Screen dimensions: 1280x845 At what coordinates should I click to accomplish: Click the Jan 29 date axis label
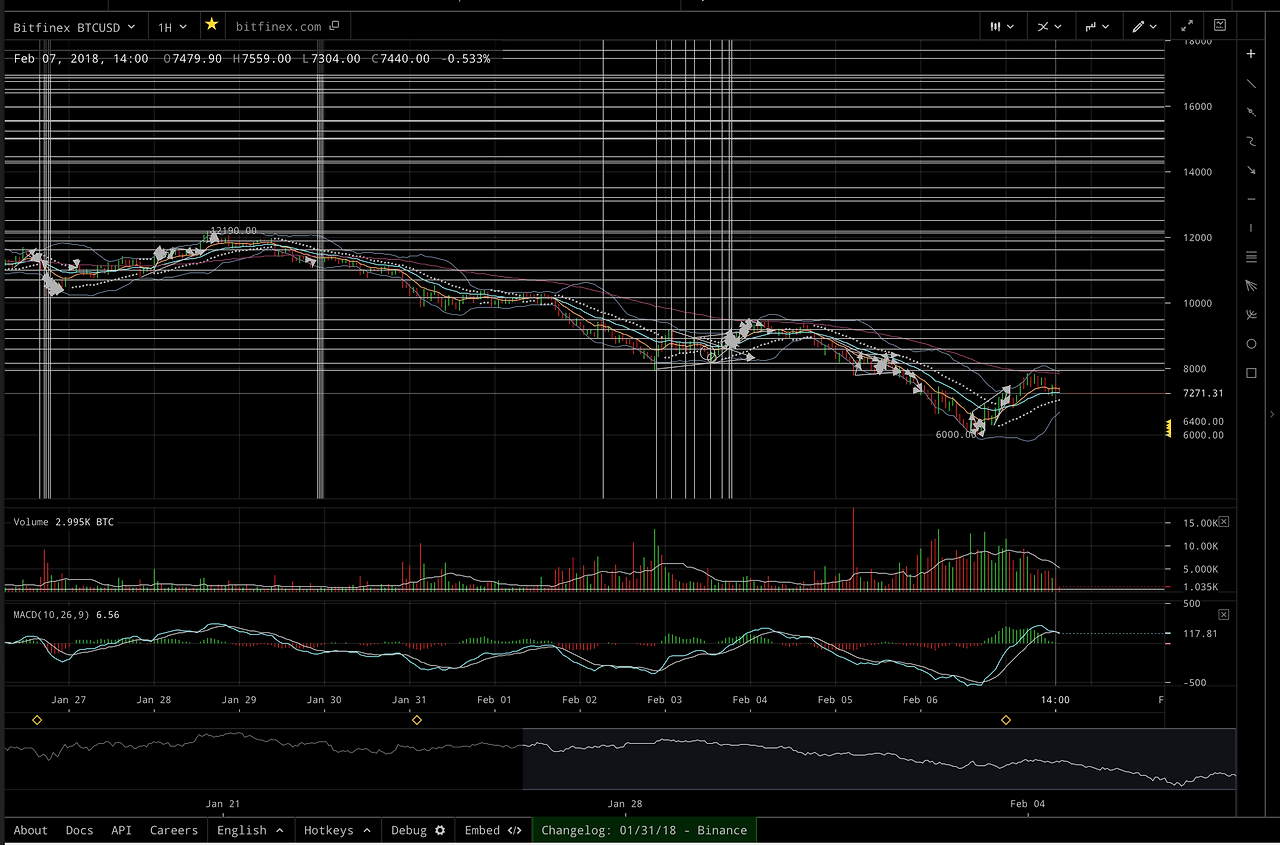[x=239, y=700]
